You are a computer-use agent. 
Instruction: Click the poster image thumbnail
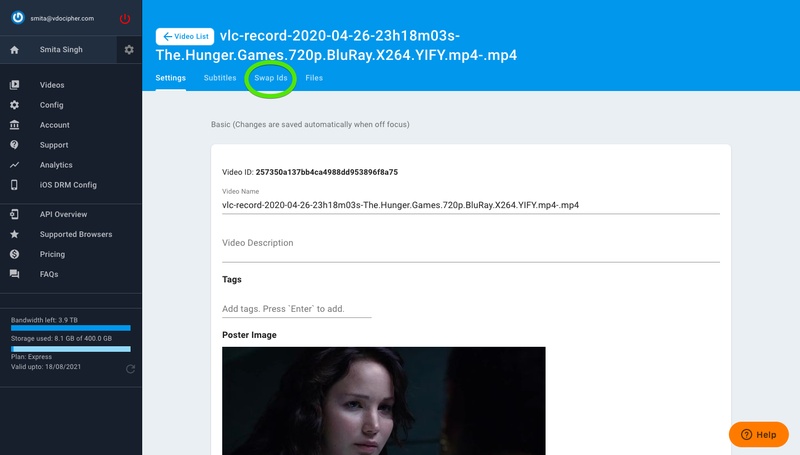pyautogui.click(x=384, y=401)
